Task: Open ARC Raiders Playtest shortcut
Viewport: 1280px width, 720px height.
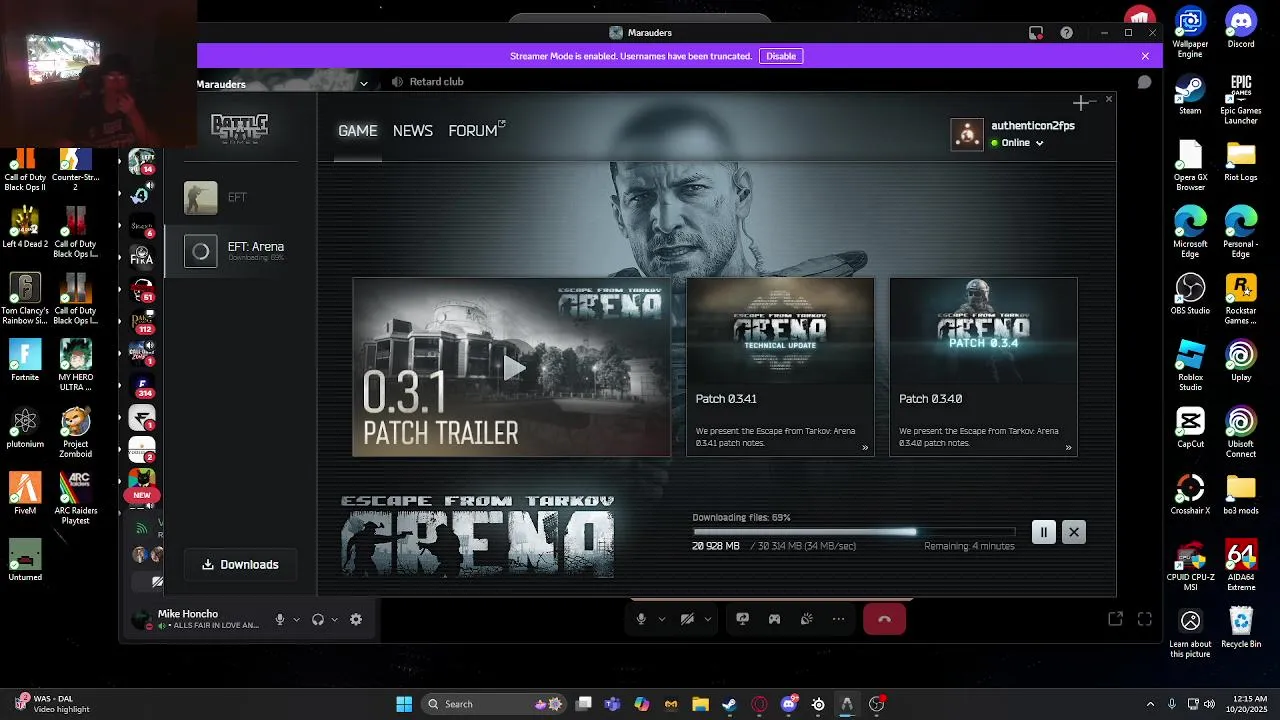Action: [75, 499]
